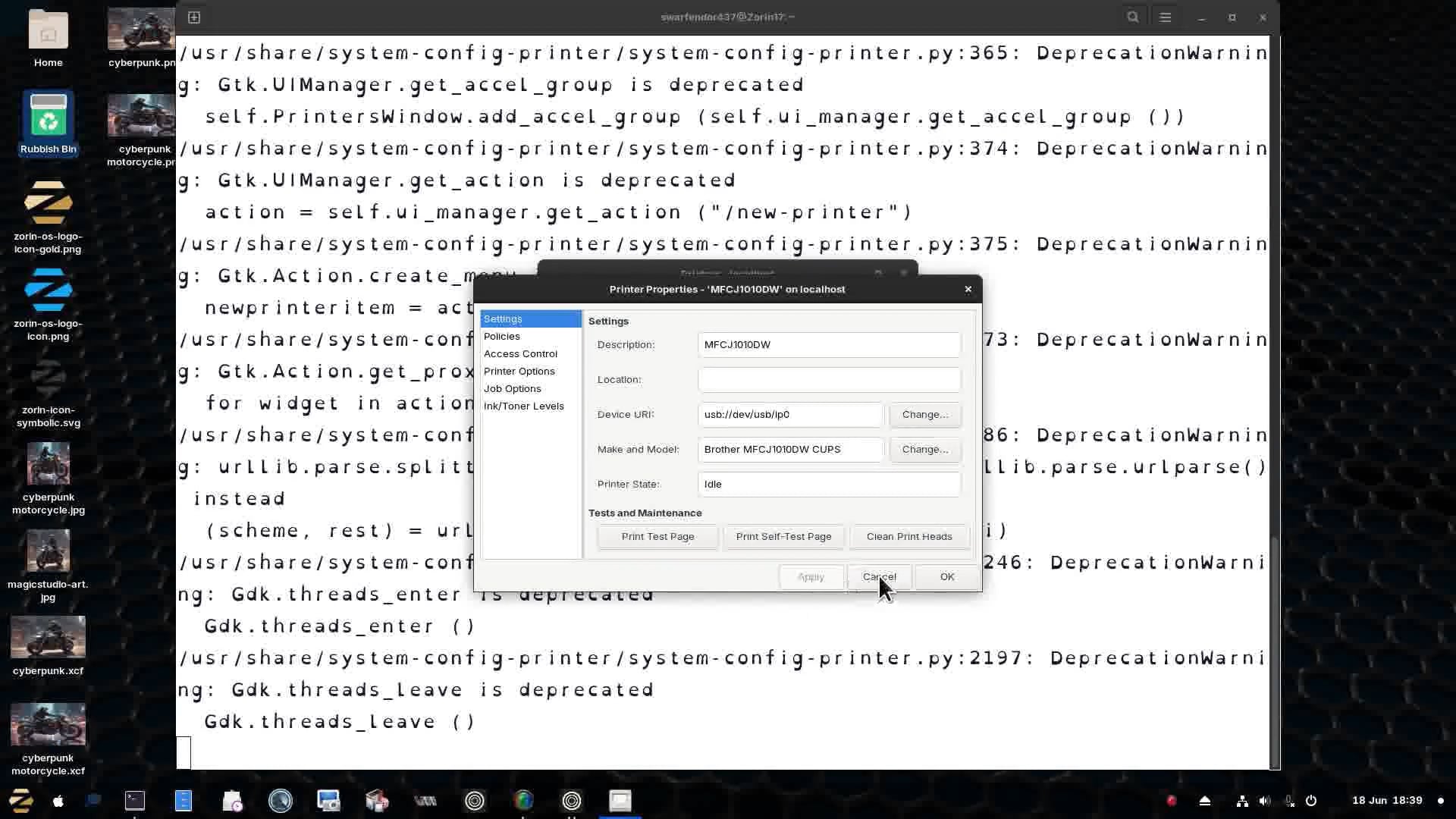Open the wired network tray icon
Screen dimensions: 1456x819
click(1242, 800)
